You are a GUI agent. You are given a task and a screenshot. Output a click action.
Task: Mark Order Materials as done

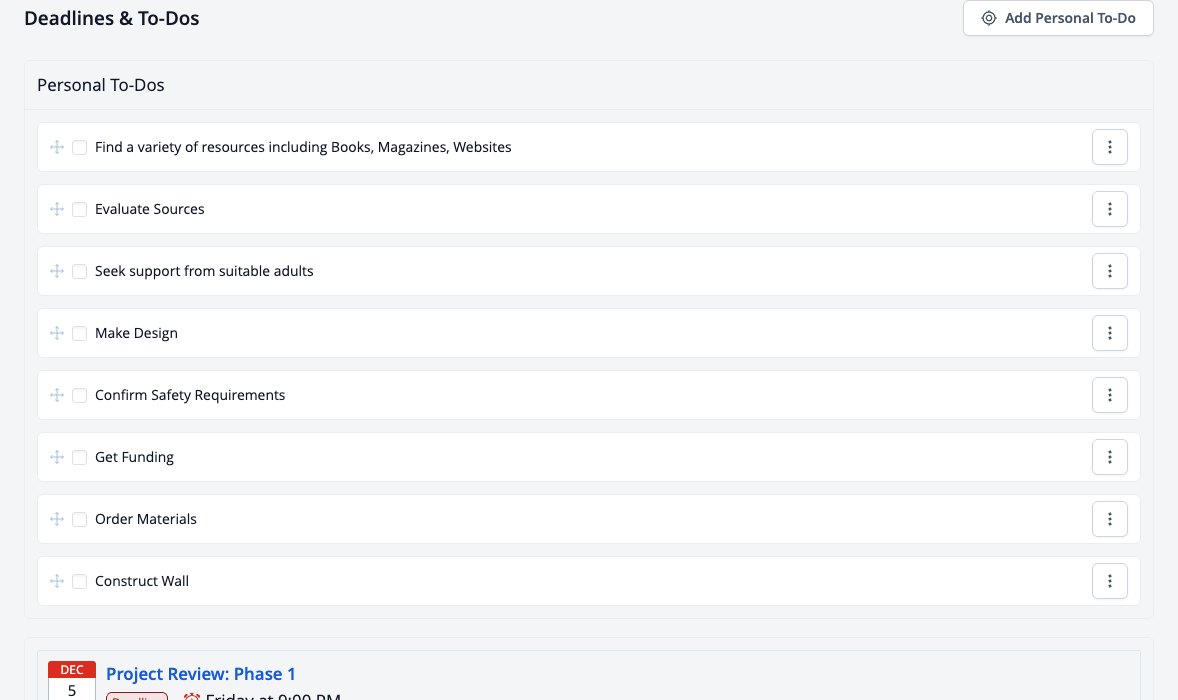click(80, 519)
